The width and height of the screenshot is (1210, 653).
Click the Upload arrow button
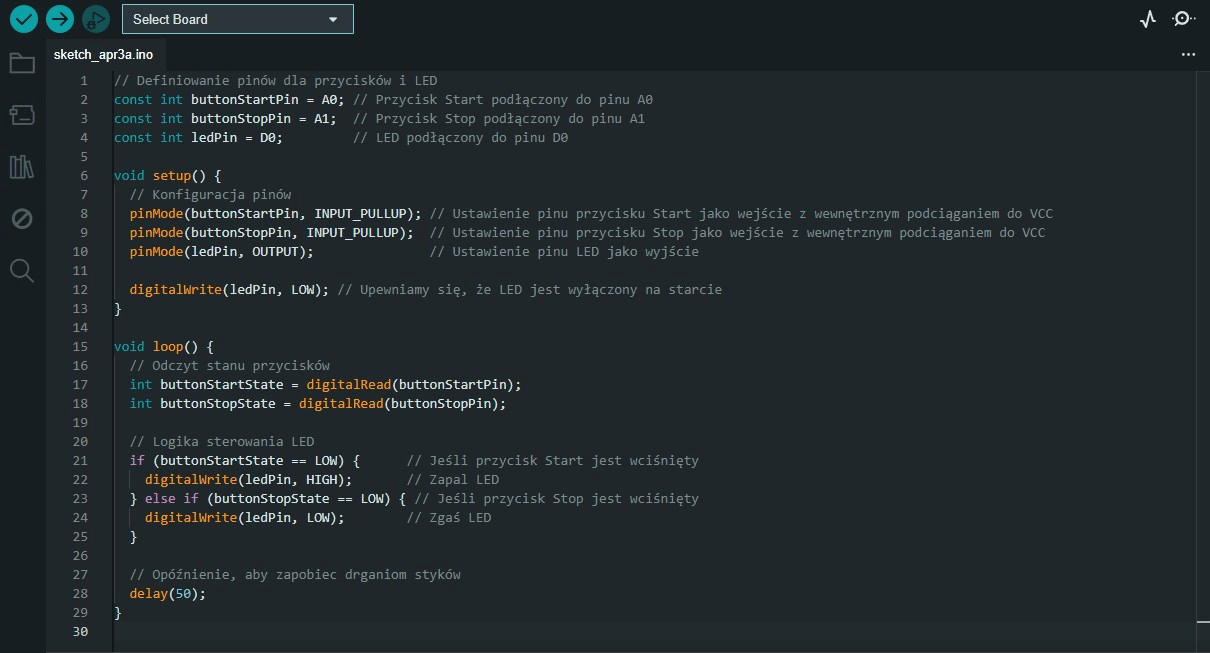(60, 18)
